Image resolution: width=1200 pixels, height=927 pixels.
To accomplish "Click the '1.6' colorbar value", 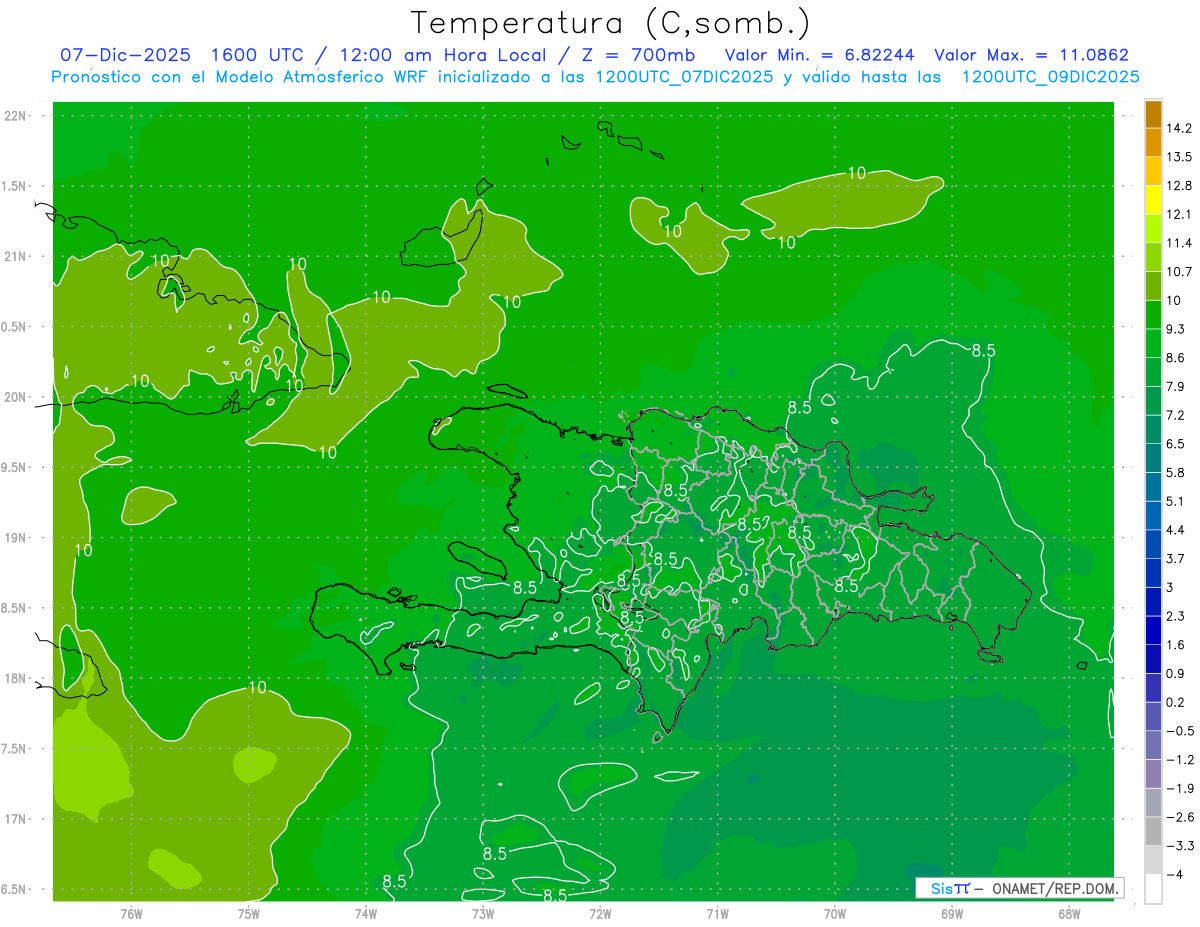I will point(1175,645).
